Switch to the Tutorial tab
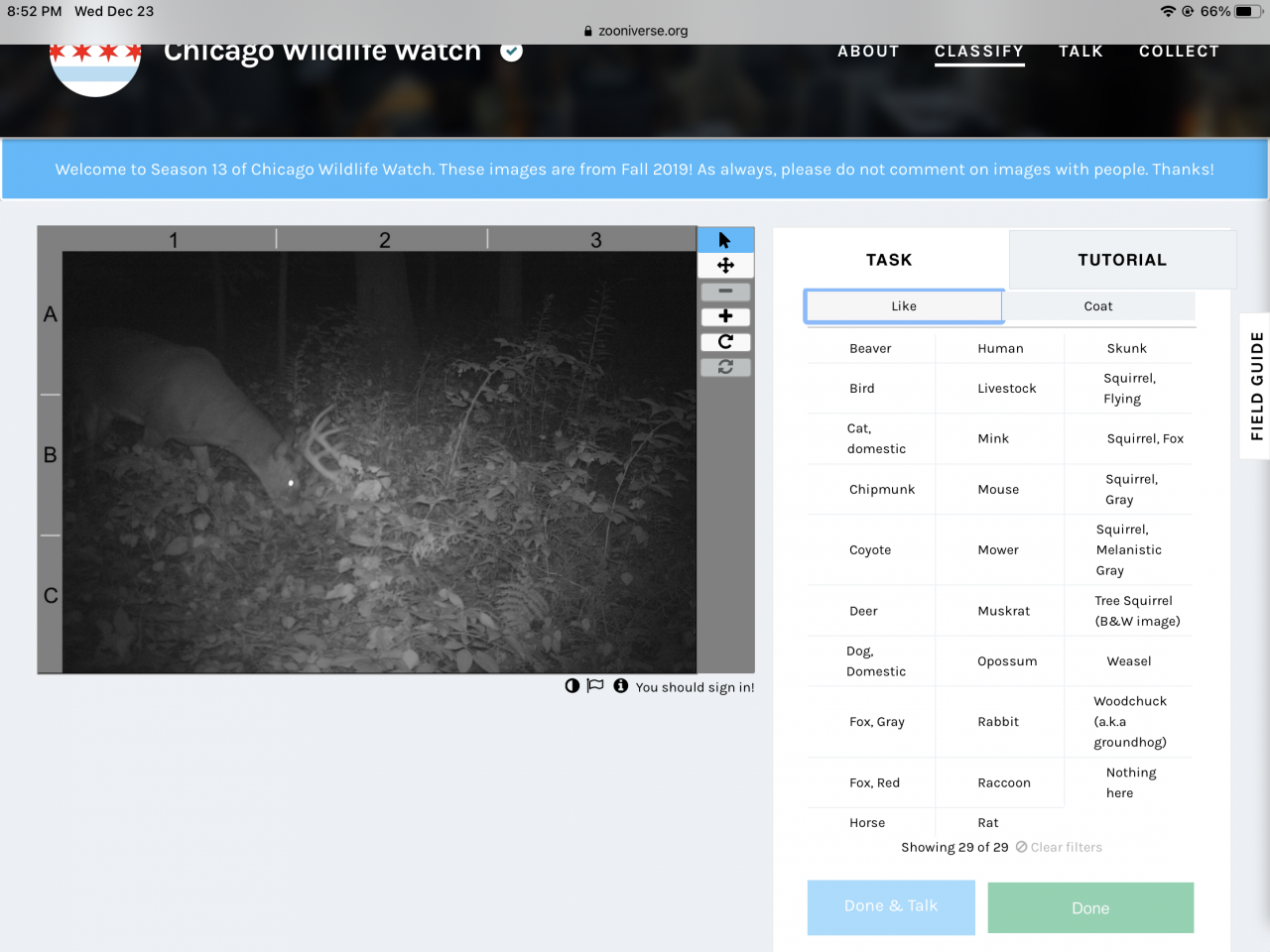 1122,260
